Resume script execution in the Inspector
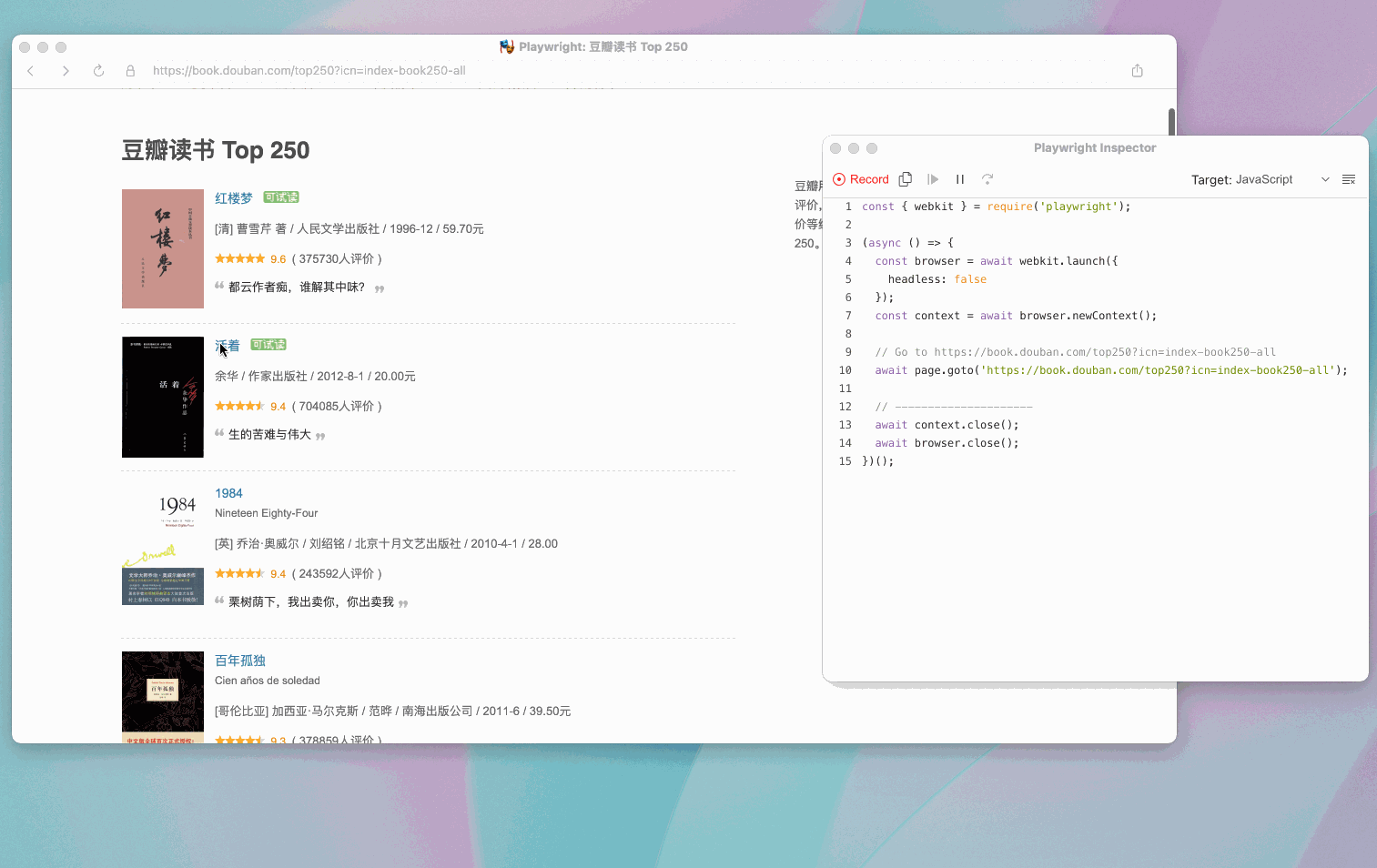The height and width of the screenshot is (868, 1377). (x=932, y=179)
